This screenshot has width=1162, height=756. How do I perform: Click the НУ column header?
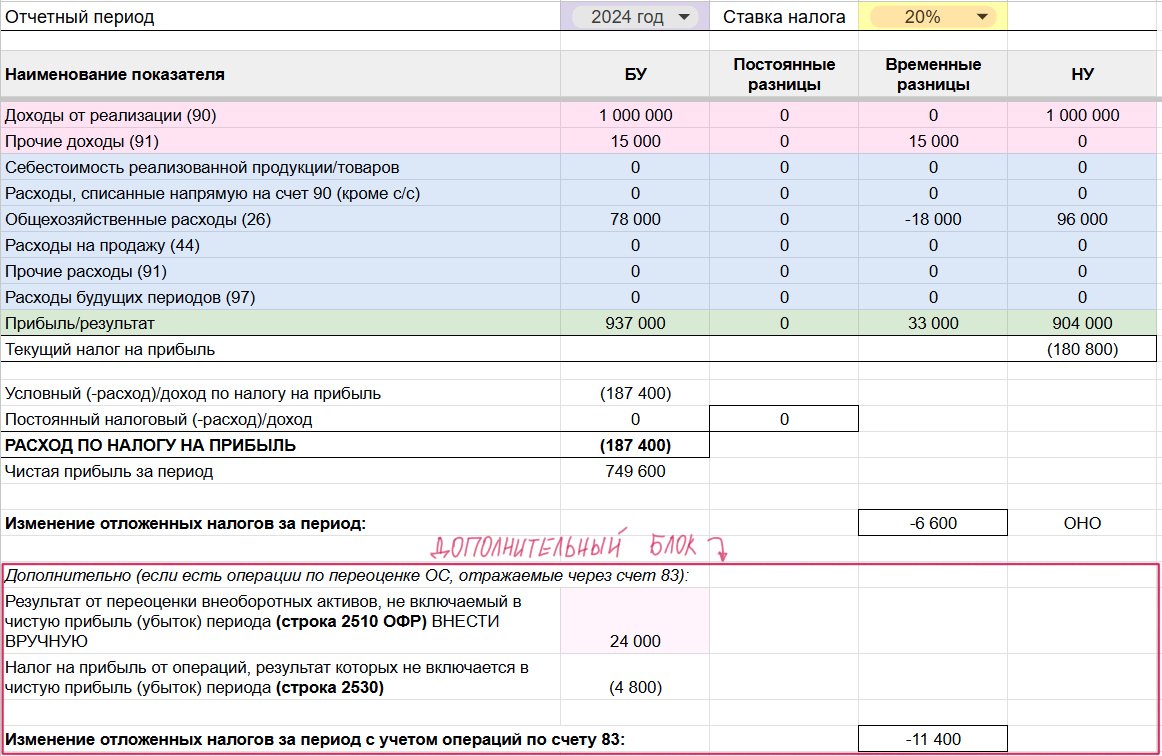point(1082,74)
